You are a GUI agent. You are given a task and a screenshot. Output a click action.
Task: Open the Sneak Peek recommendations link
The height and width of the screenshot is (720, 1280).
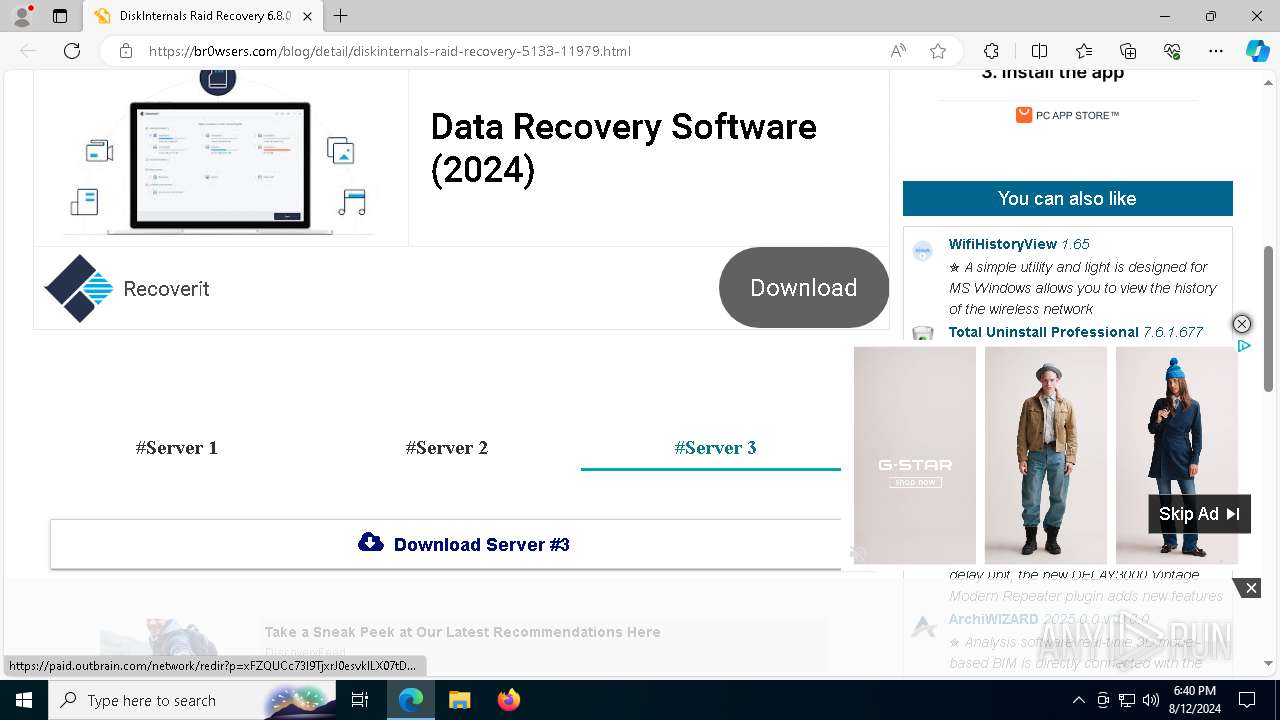(x=462, y=632)
